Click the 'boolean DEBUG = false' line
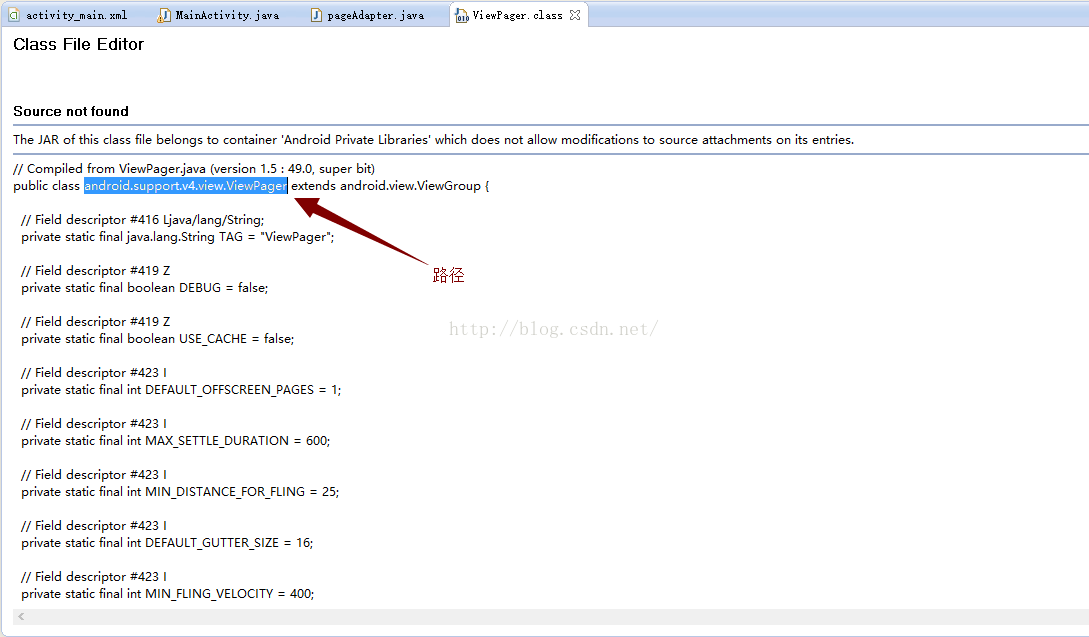 [144, 288]
